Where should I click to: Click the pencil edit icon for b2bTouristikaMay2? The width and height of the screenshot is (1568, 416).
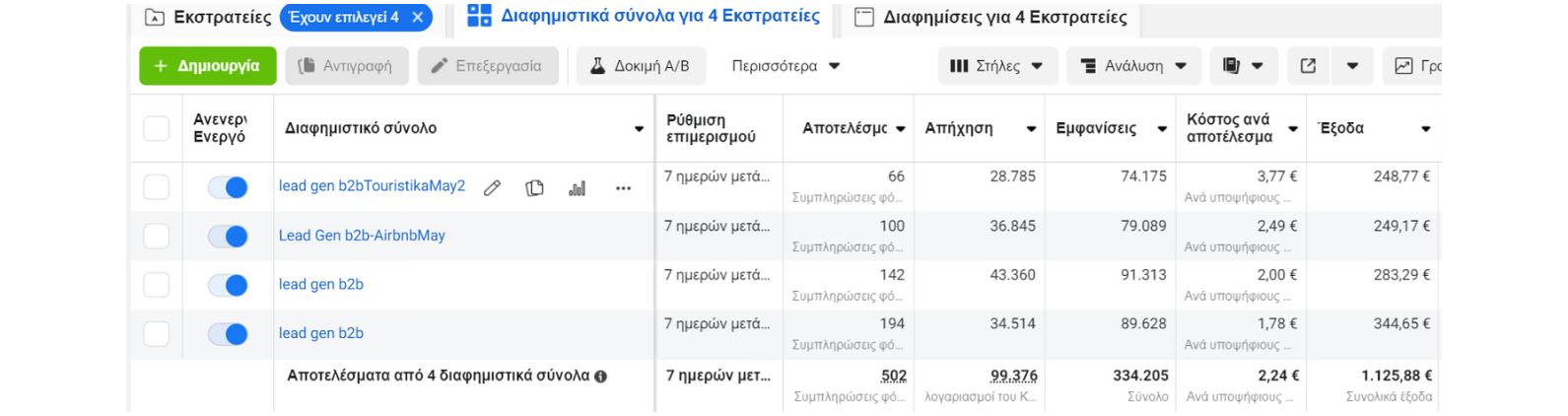[492, 187]
